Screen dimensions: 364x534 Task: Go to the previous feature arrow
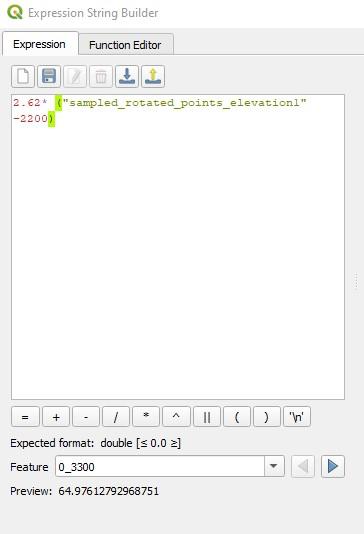click(x=303, y=466)
